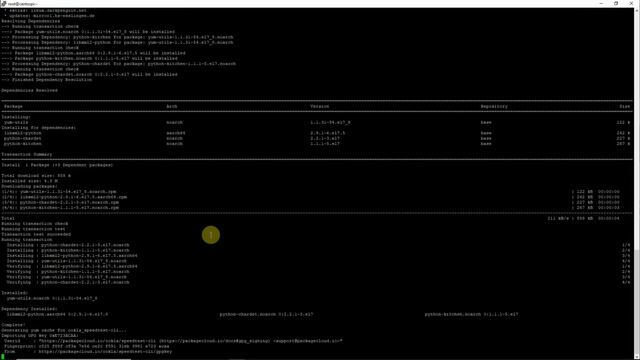The width and height of the screenshot is (640, 360).
Task: Maximize the terminal window
Action: pyautogui.click(x=616, y=3)
